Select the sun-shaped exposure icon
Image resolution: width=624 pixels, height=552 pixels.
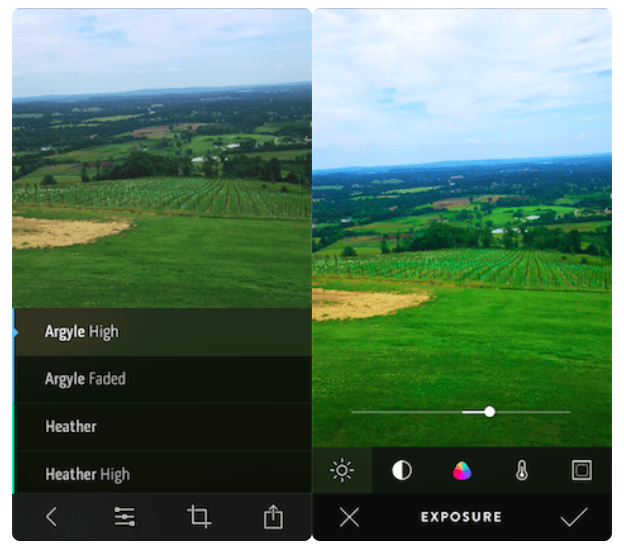(x=342, y=470)
